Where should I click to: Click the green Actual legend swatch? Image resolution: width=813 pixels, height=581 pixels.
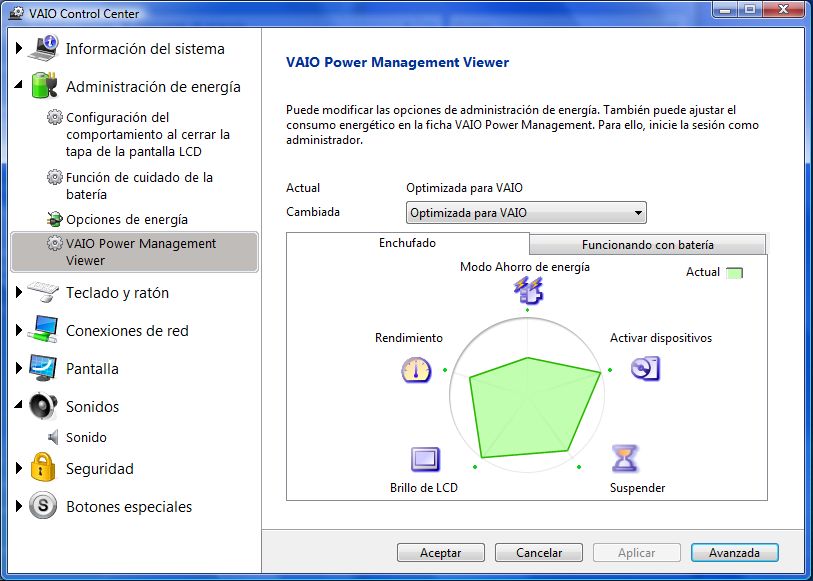pos(734,273)
